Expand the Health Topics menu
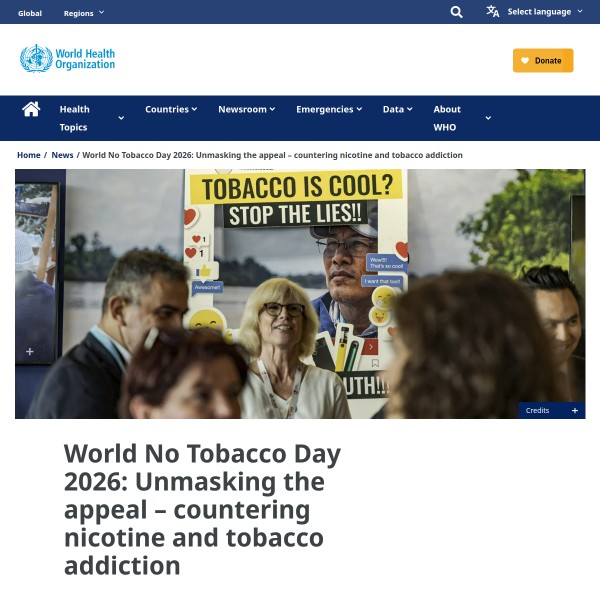The image size is (600, 600). 91,118
